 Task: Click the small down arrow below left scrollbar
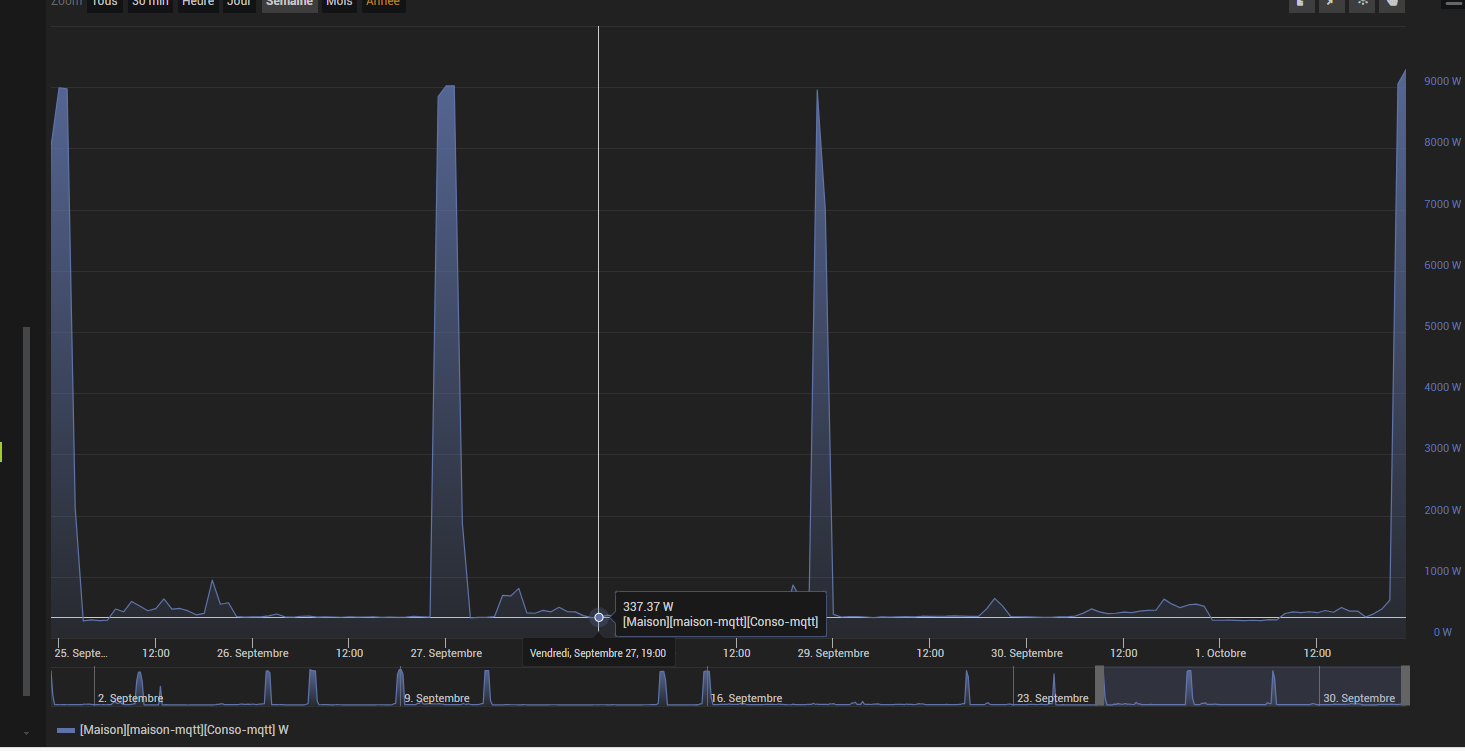click(27, 733)
